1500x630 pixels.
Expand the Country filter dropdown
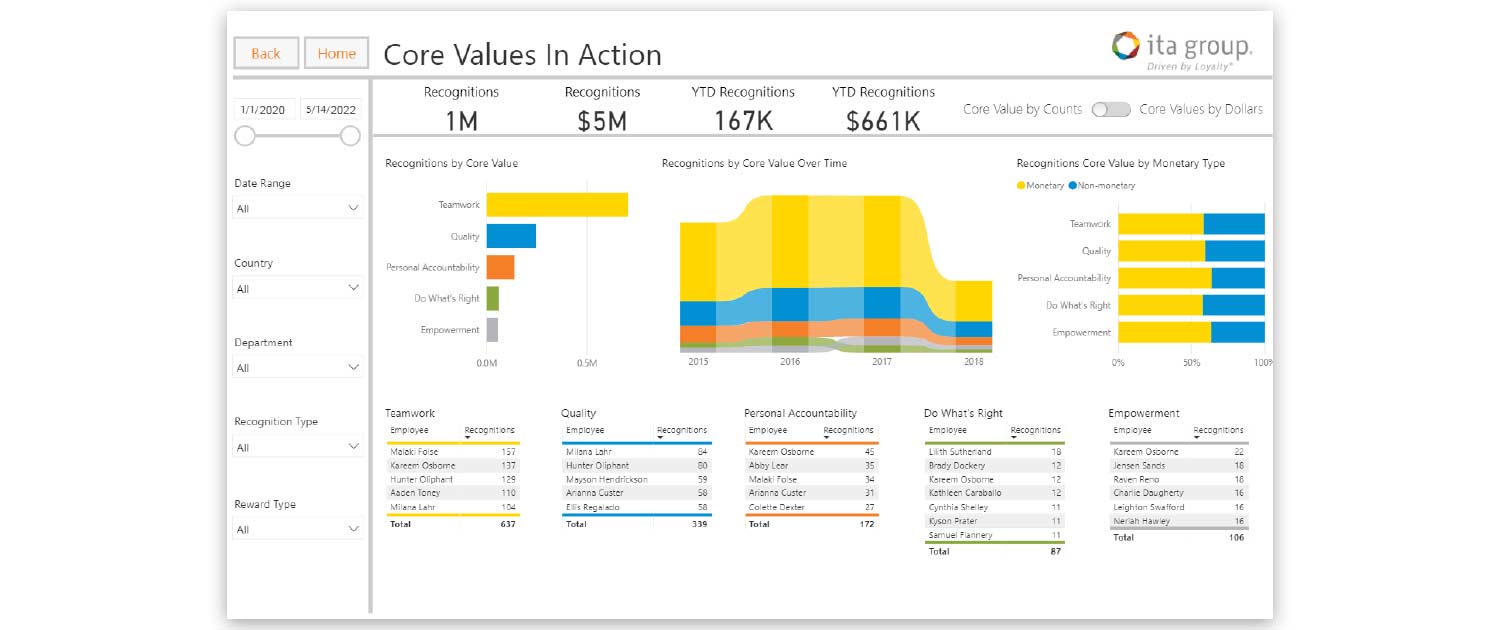tap(296, 288)
